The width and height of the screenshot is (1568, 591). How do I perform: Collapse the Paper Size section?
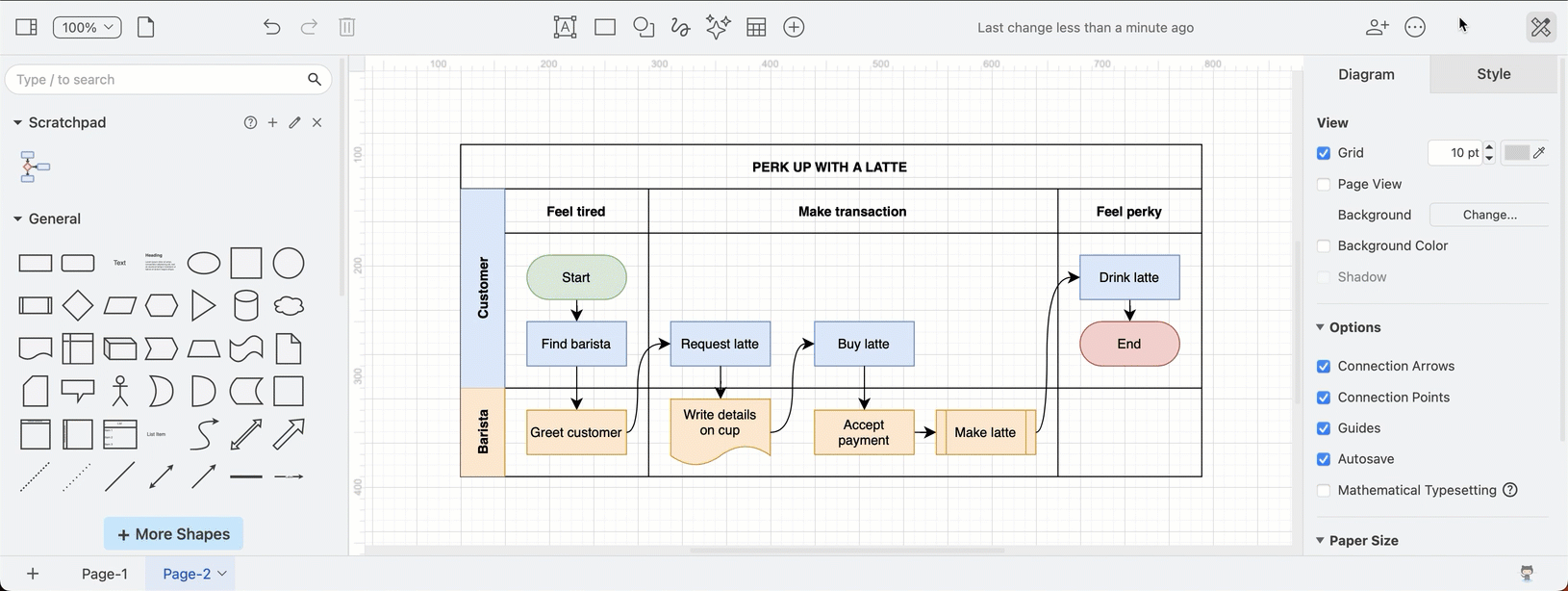pyautogui.click(x=1320, y=540)
